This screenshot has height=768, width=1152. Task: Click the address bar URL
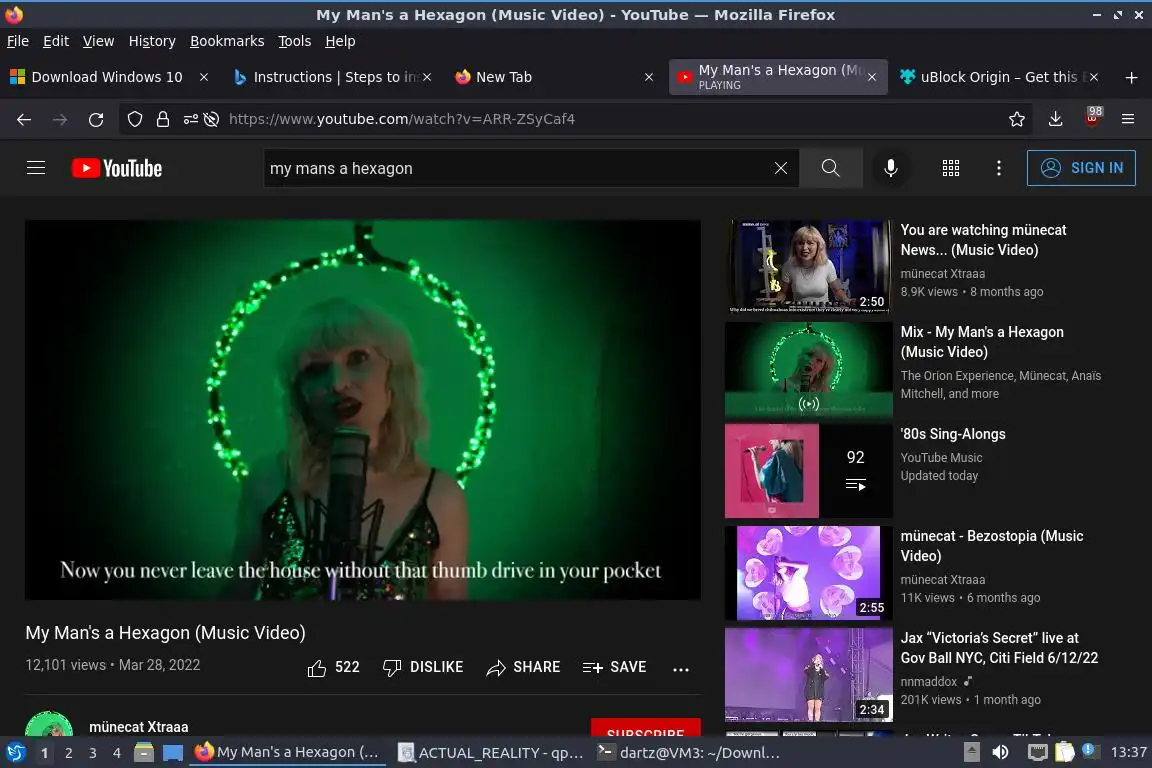(401, 119)
